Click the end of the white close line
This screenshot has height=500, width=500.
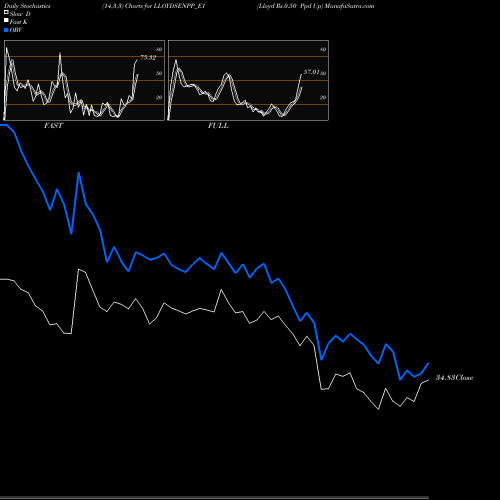[x=428, y=380]
